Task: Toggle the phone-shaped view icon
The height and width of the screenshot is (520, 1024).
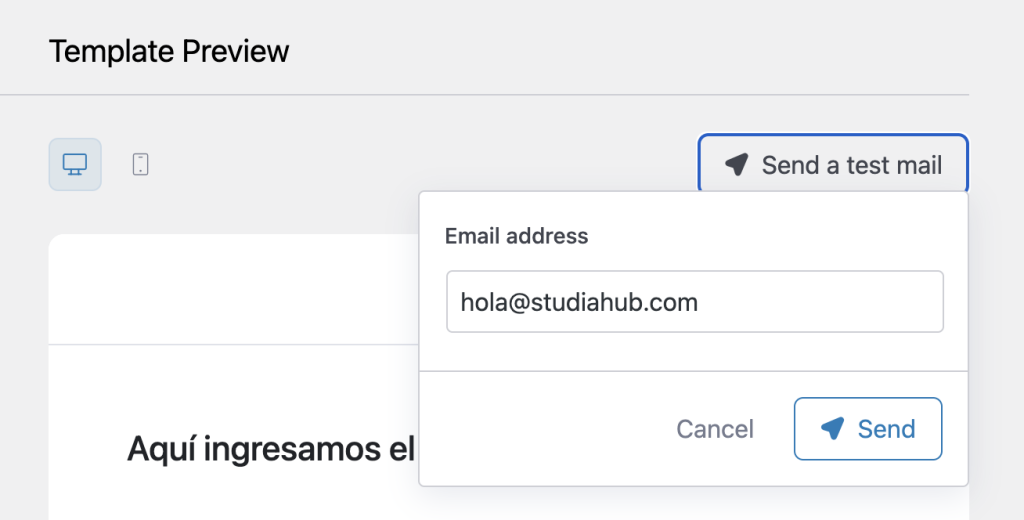Action: click(140, 164)
